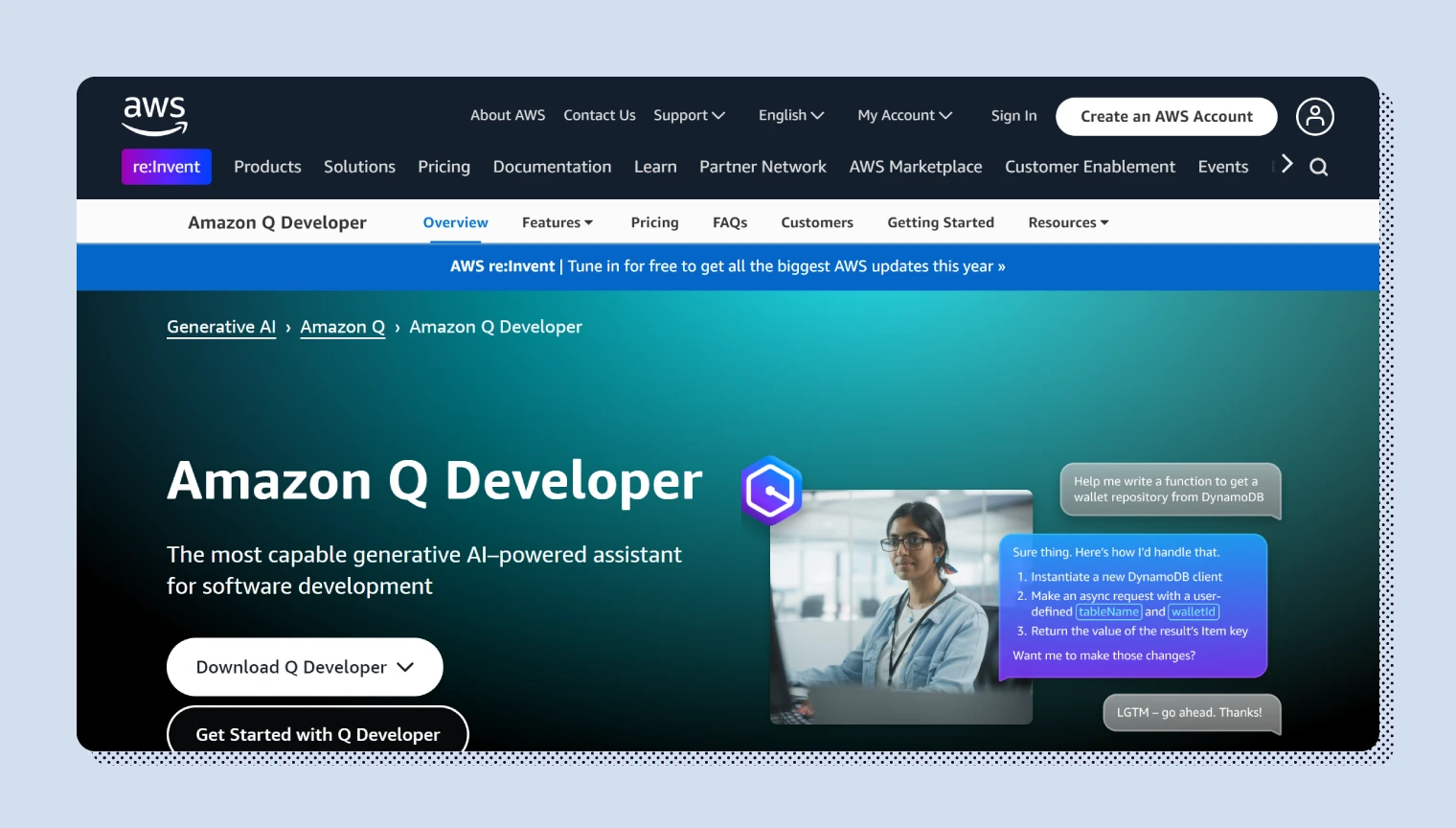Click the tableName code tag

[1109, 611]
